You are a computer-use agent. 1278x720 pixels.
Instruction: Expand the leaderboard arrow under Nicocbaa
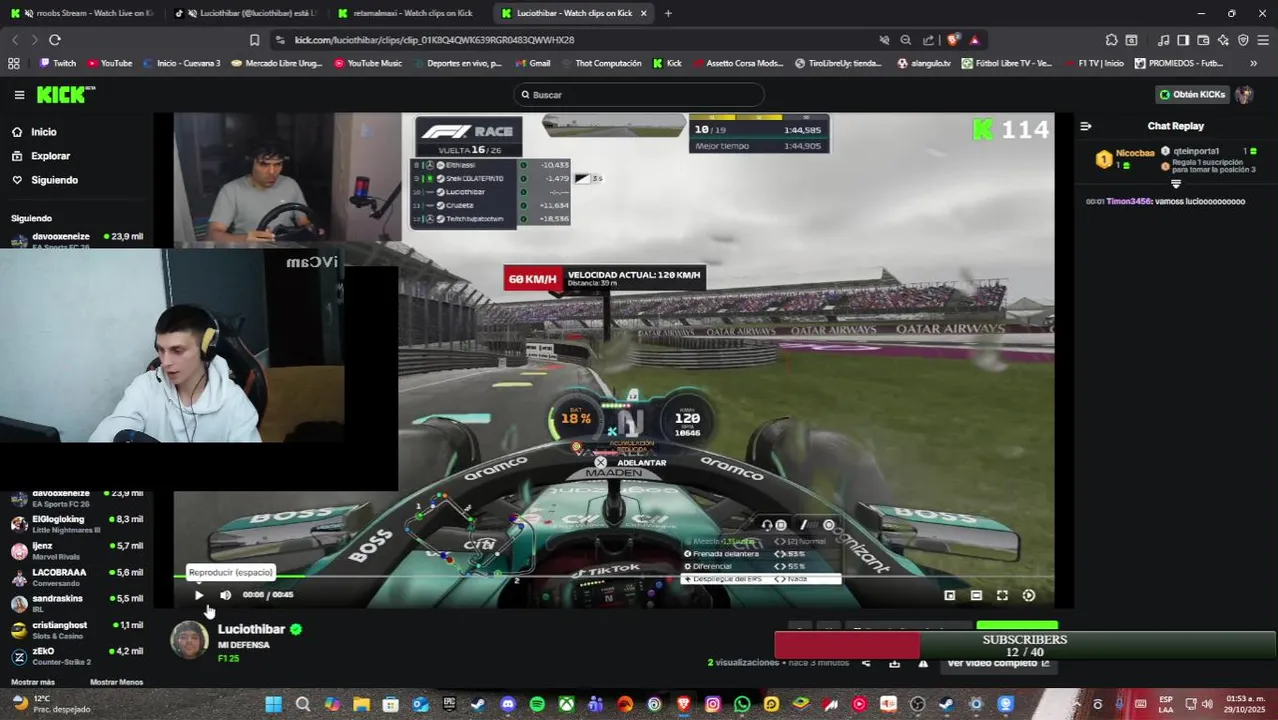(x=1176, y=184)
